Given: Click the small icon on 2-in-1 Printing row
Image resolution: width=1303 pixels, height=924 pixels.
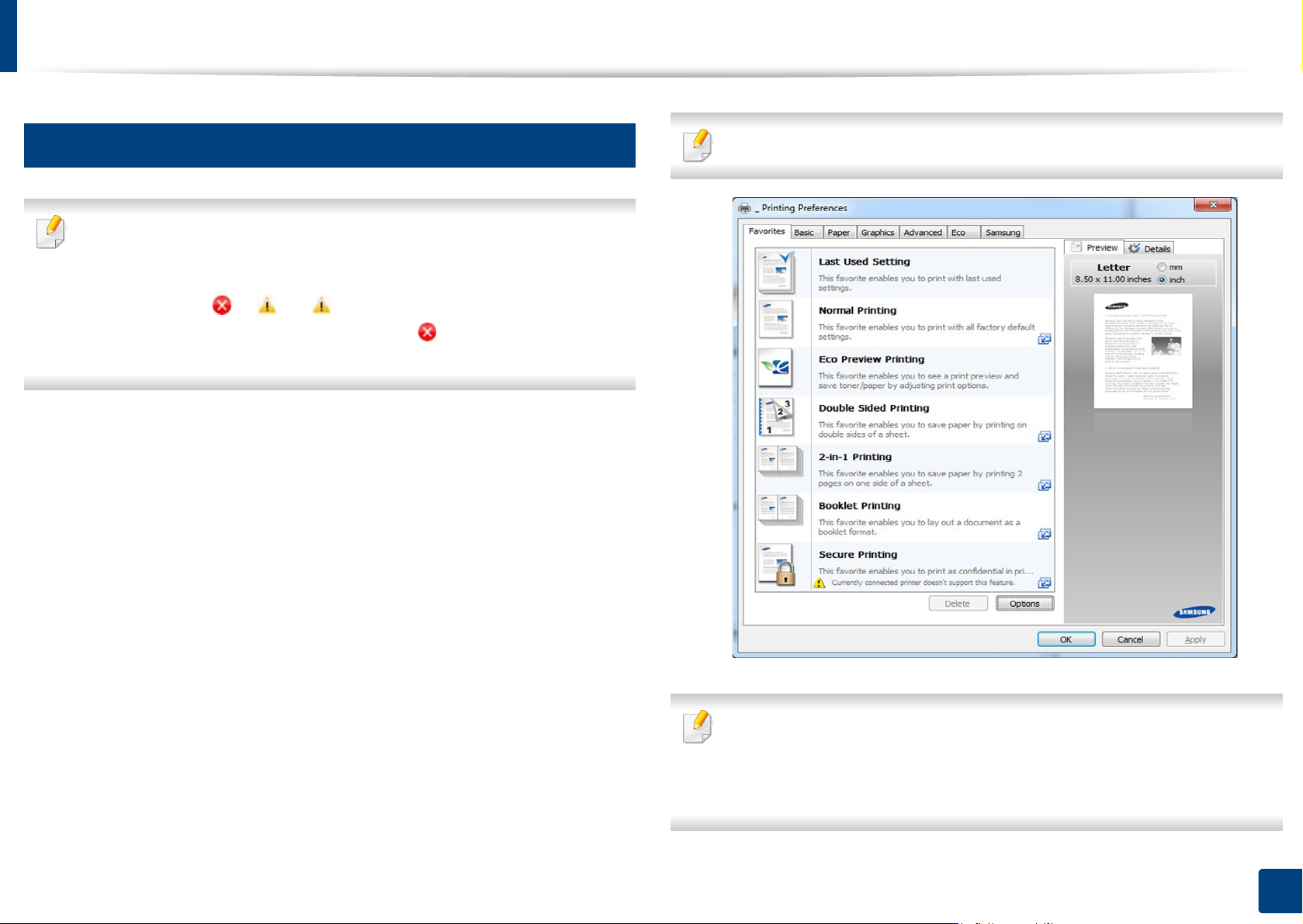Looking at the screenshot, I should click(1045, 486).
